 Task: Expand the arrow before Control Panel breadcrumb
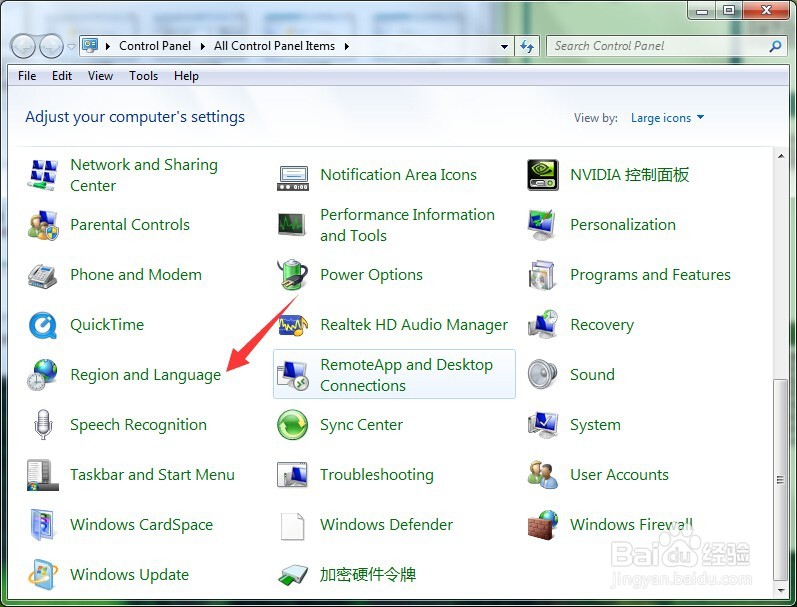coord(108,46)
